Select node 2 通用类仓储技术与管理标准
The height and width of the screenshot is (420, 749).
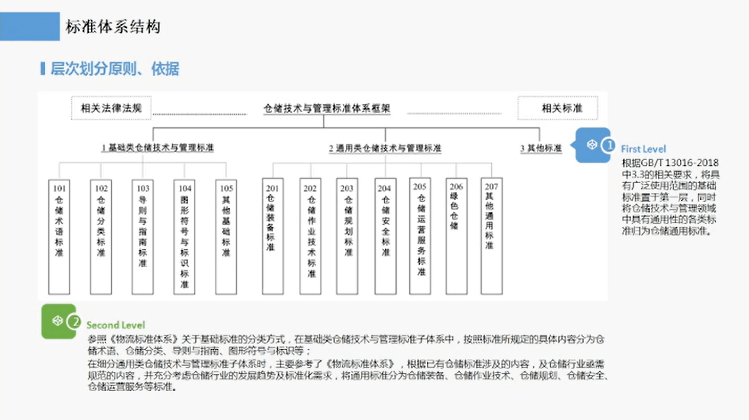[385, 149]
